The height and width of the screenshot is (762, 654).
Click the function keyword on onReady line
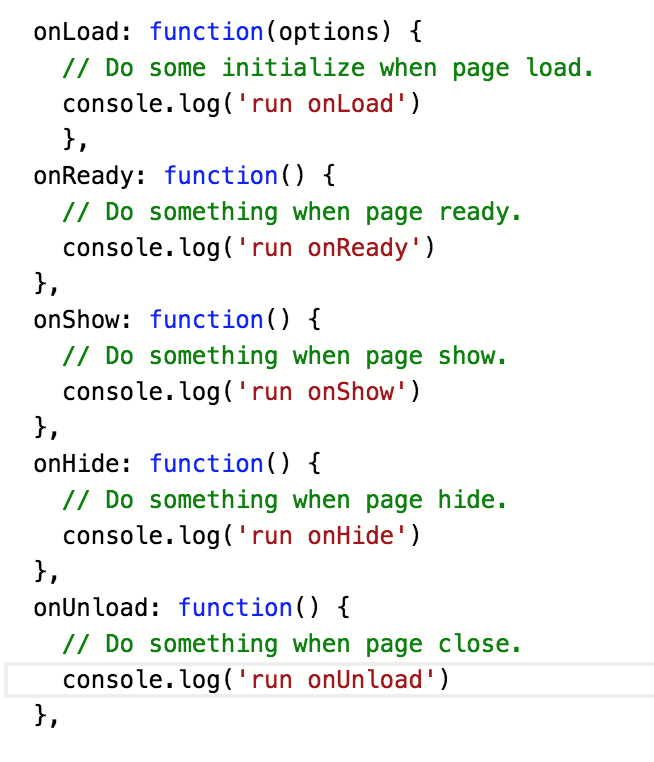(221, 176)
